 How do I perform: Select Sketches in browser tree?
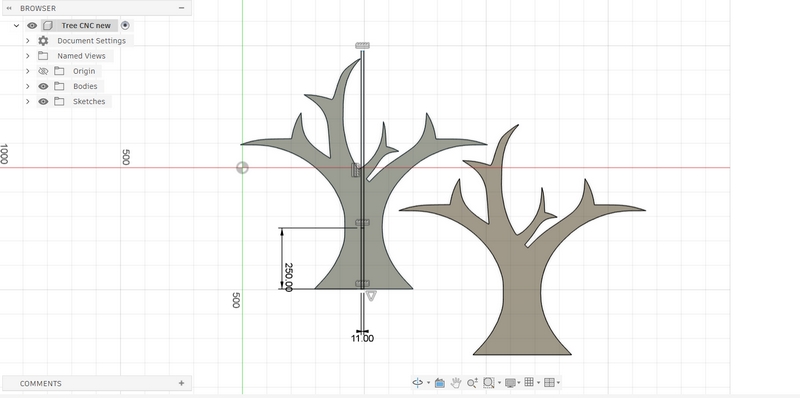[x=89, y=102]
